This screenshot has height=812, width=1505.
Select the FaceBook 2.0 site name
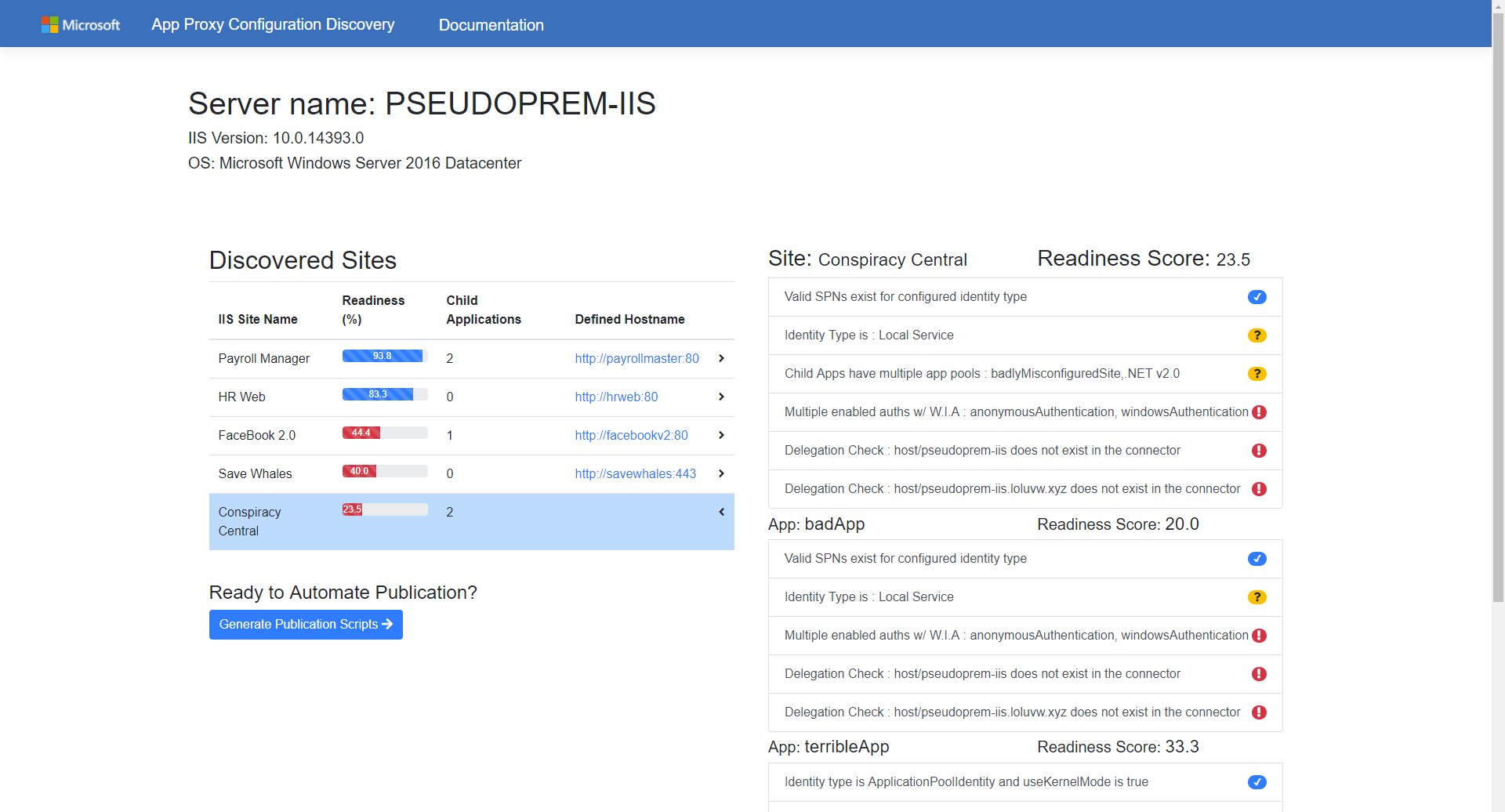256,435
